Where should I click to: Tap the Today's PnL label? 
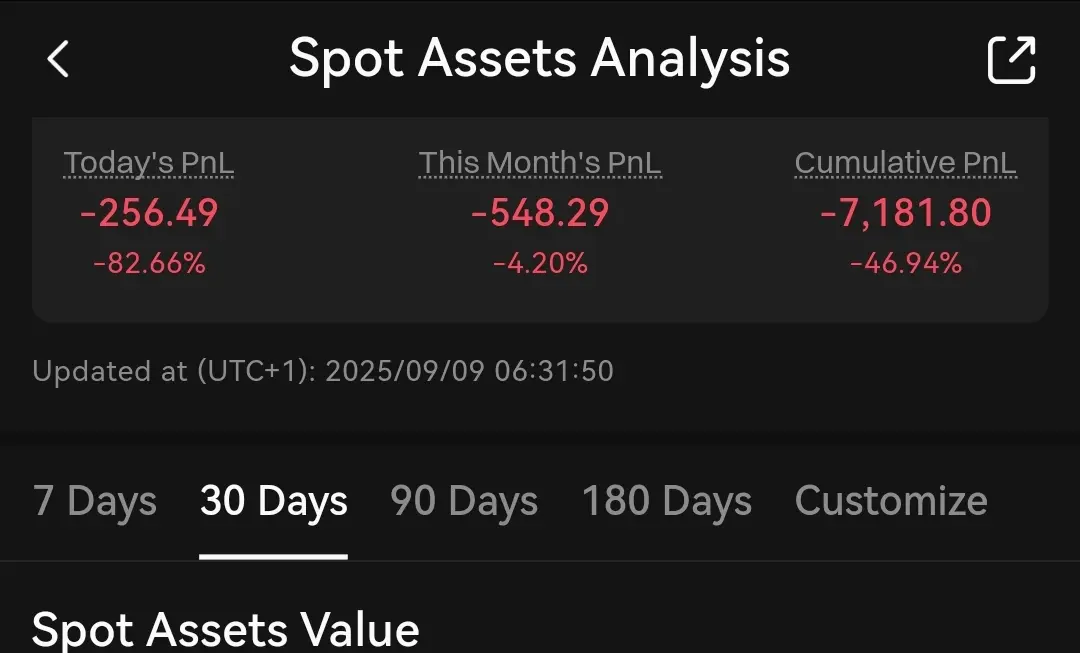(149, 163)
